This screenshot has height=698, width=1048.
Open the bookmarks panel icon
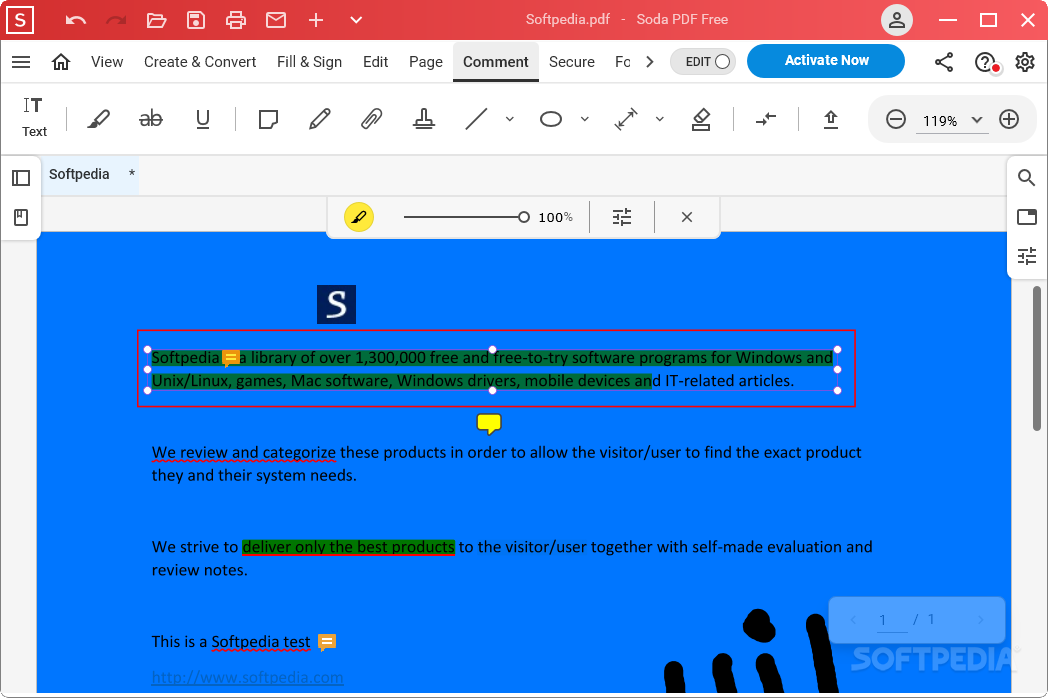(21, 217)
